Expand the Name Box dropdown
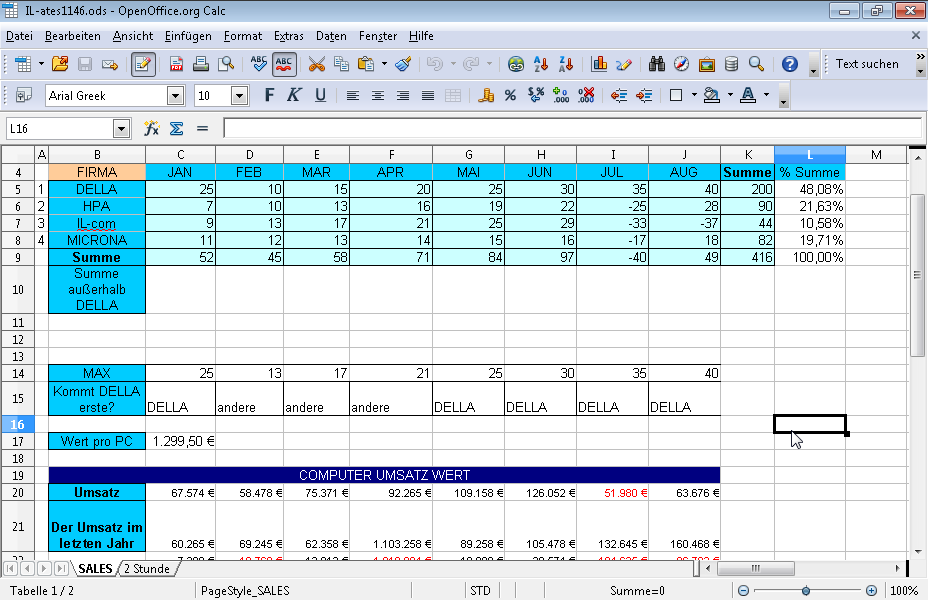Screen dimensions: 928x600 tap(121, 128)
